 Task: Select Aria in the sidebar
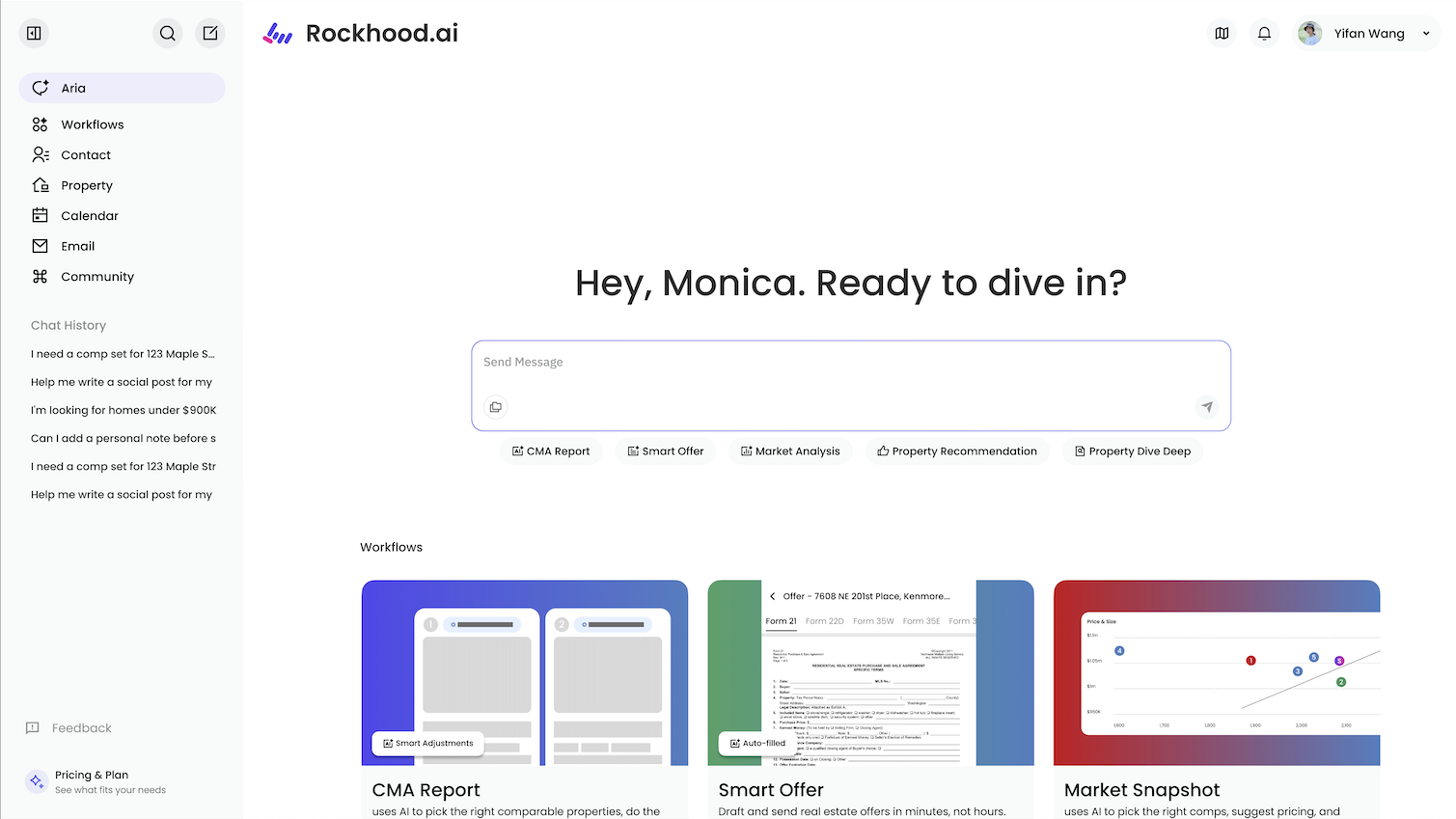[x=122, y=88]
